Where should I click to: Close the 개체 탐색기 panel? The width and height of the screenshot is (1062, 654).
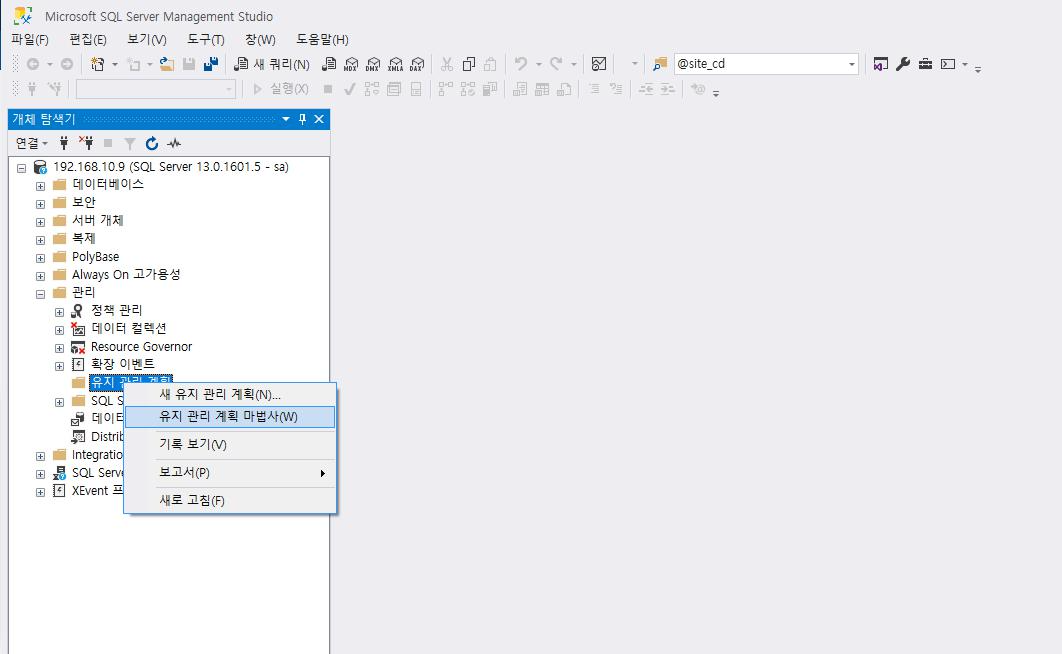pos(319,119)
